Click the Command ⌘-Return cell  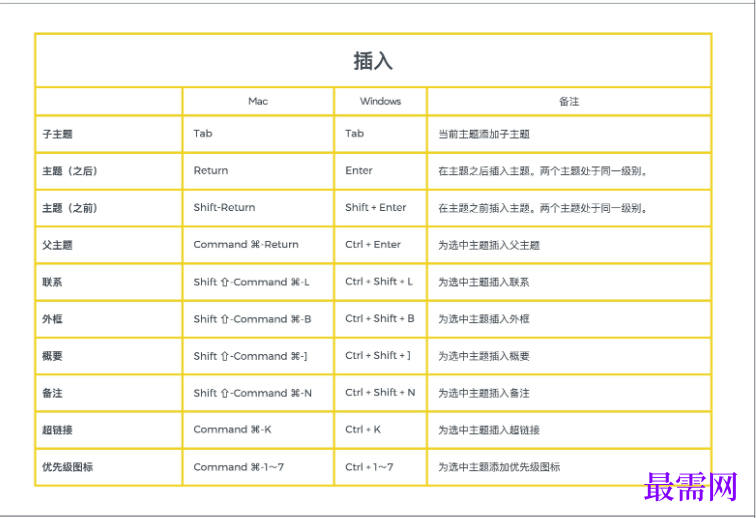coord(246,245)
